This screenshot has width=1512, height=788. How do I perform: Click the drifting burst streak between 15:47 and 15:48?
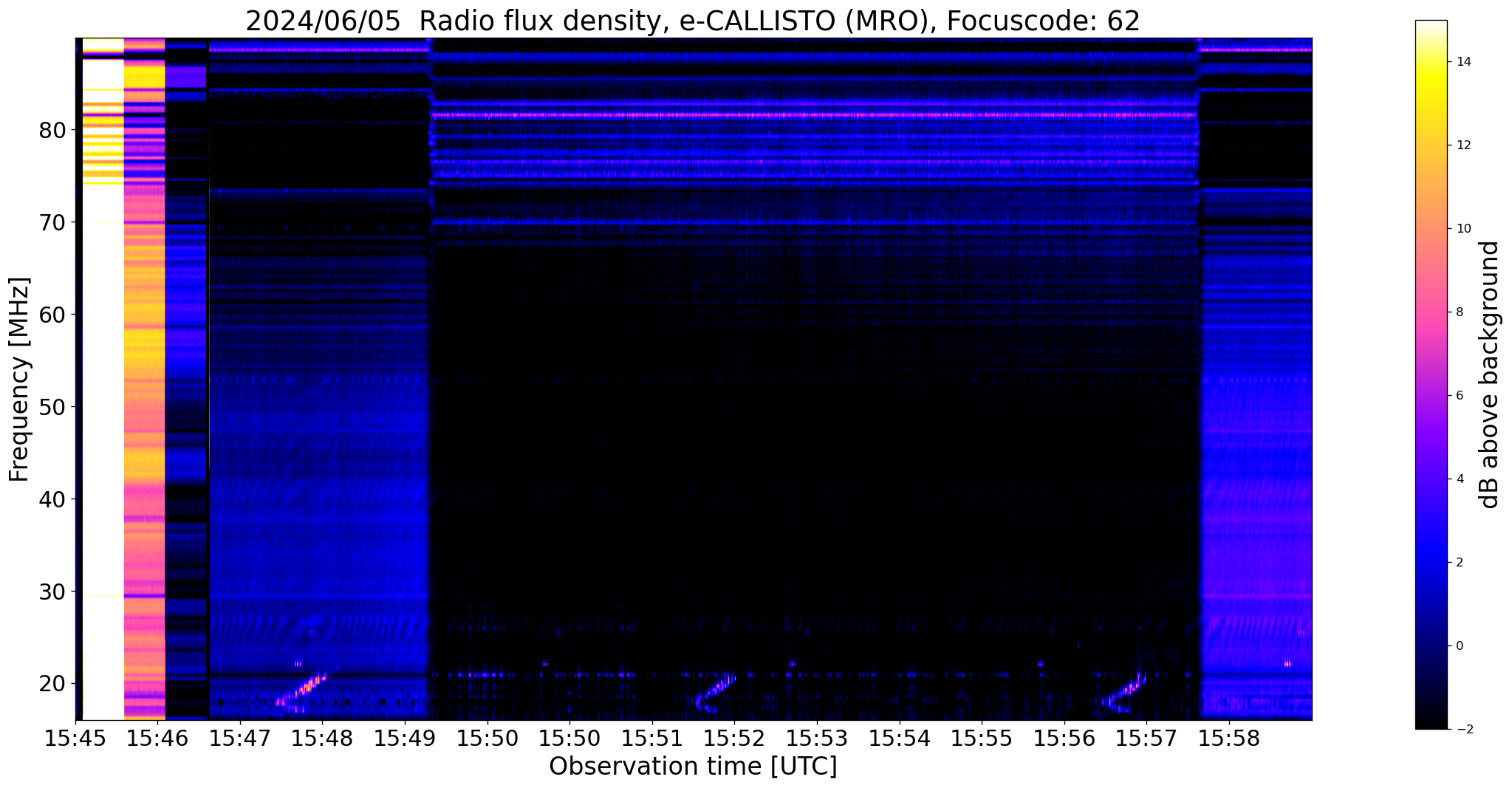[301, 692]
